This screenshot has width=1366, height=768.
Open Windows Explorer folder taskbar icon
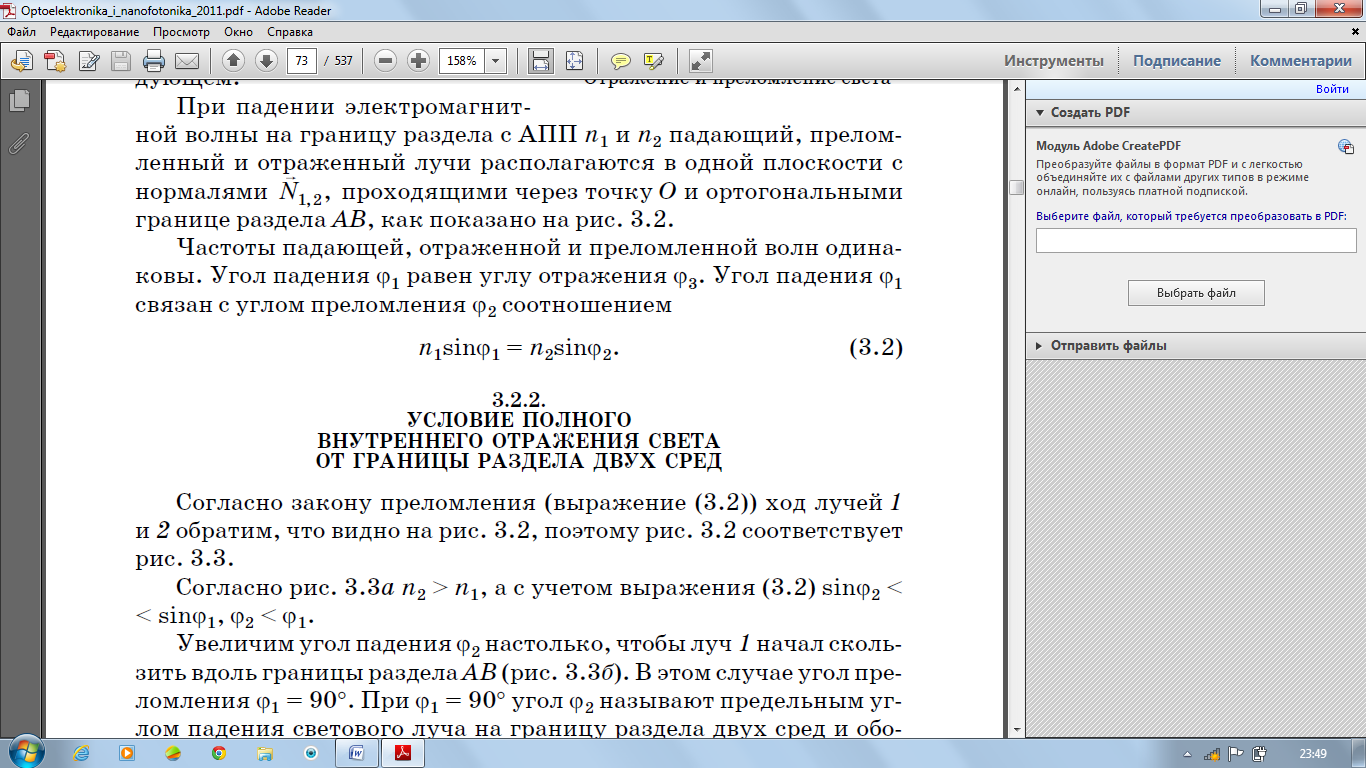pos(265,753)
